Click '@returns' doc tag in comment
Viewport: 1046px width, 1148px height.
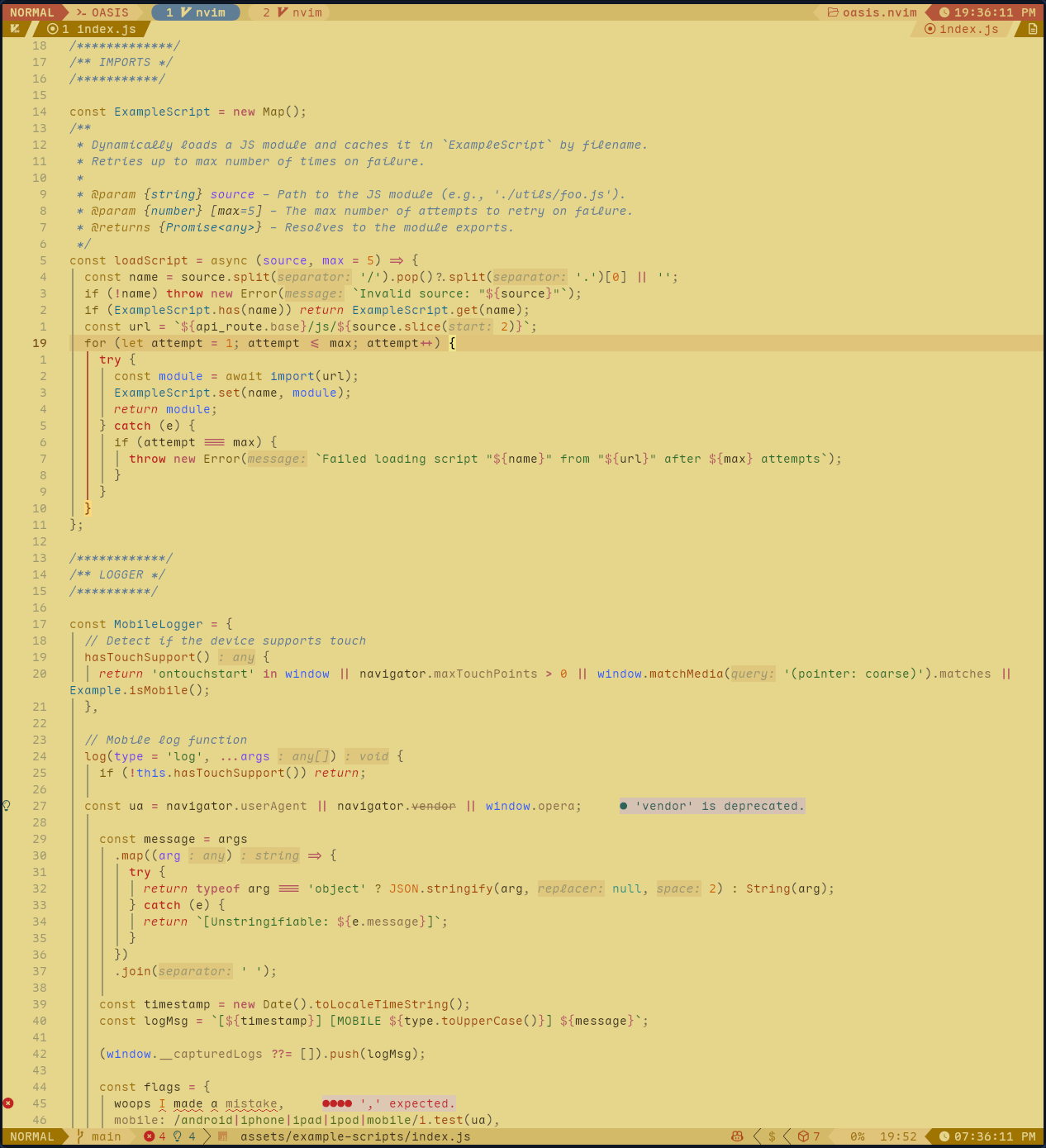point(121,227)
